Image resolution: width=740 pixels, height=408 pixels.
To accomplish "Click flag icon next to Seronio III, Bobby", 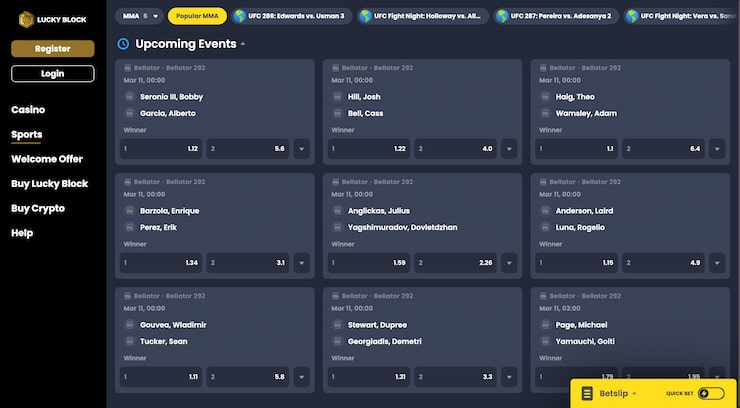I will pyautogui.click(x=129, y=97).
